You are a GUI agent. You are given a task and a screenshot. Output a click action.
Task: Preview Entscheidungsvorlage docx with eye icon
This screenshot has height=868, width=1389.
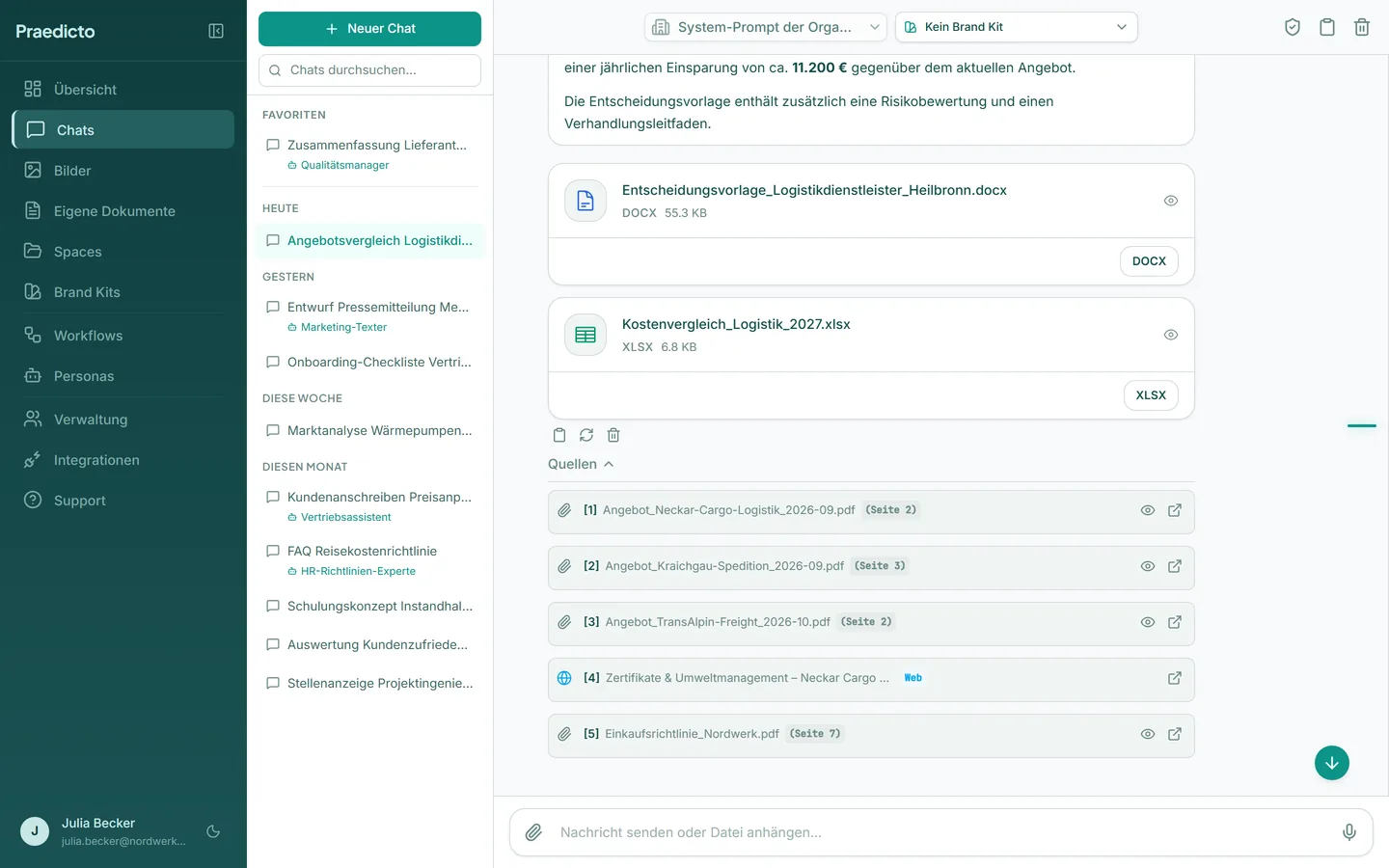click(1171, 201)
